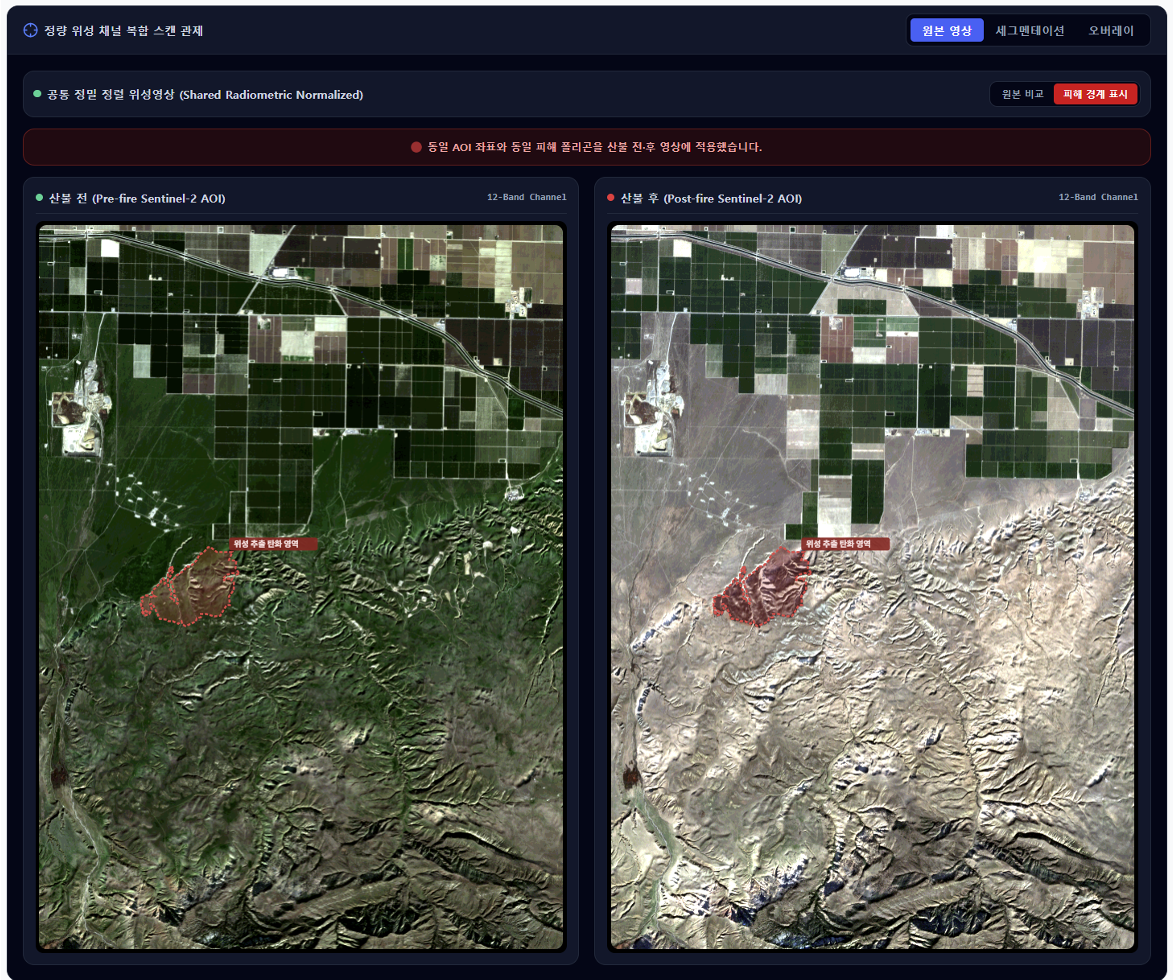Choose the 원본 비교 view toggle
The image size is (1174, 980).
pyautogui.click(x=1022, y=94)
